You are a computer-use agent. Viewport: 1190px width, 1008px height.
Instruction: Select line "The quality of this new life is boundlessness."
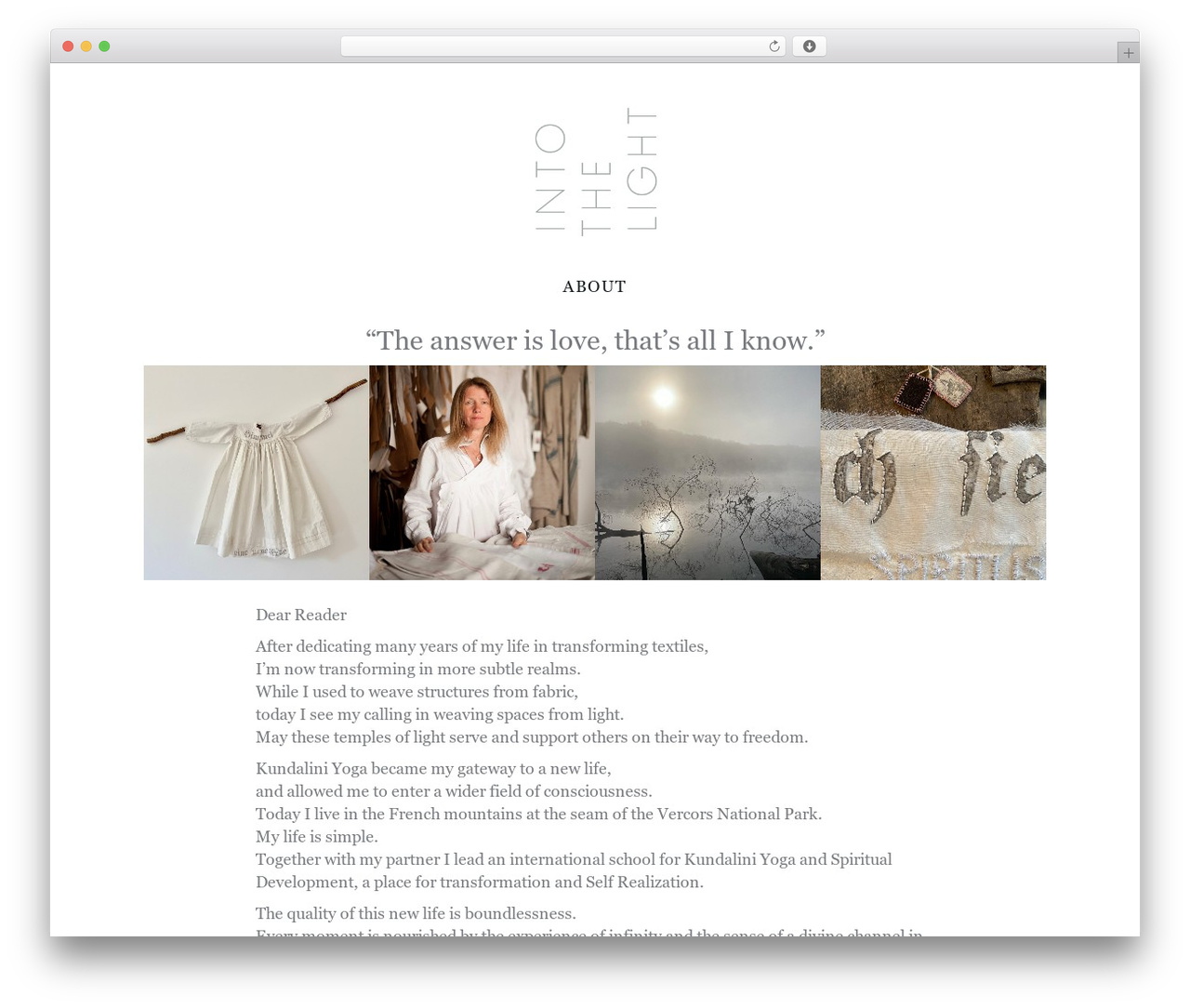click(416, 914)
